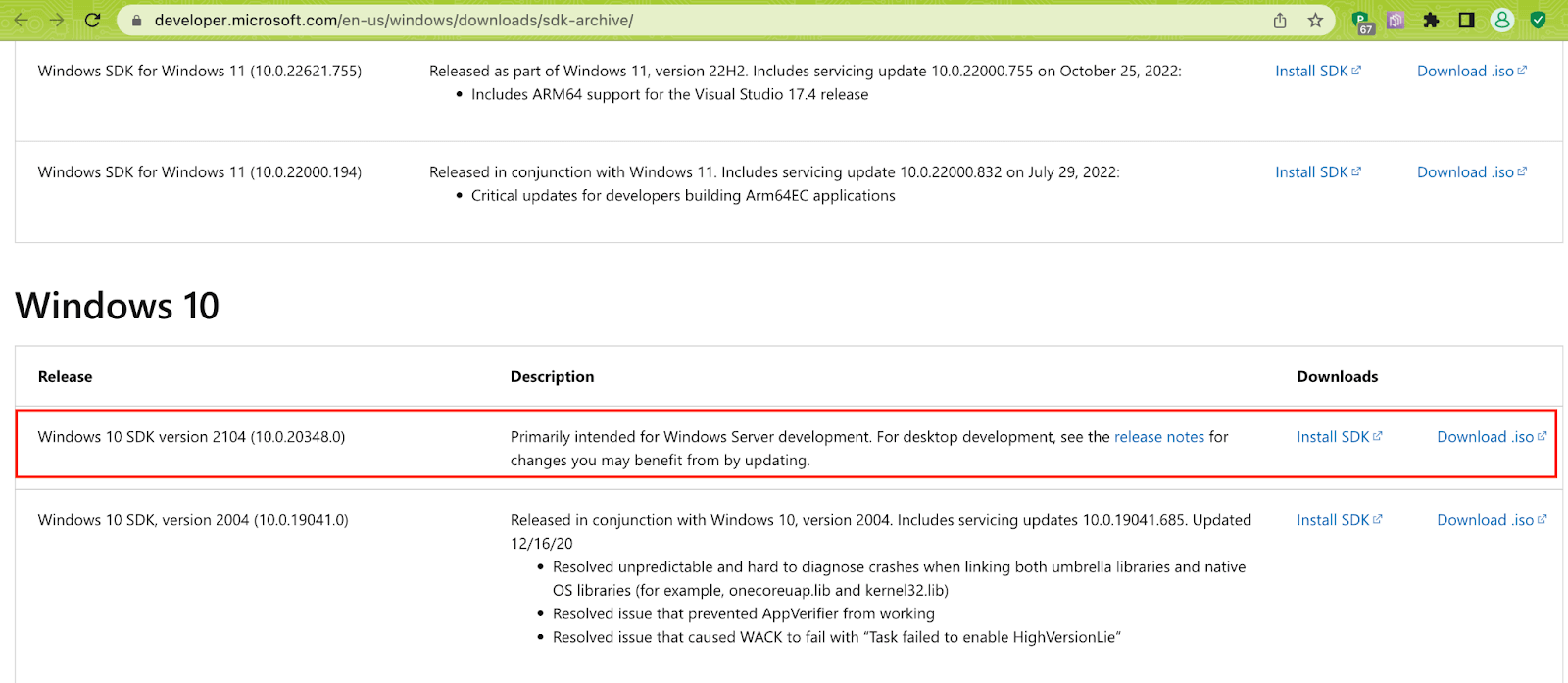Open the Extensions puzzle icon
Viewport: 1568px width, 683px height.
pos(1431,20)
